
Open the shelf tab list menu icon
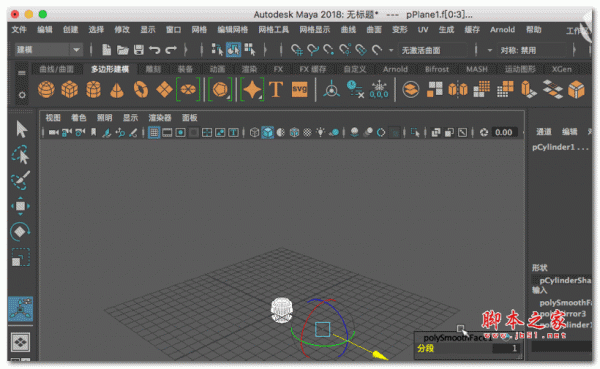click(22, 73)
